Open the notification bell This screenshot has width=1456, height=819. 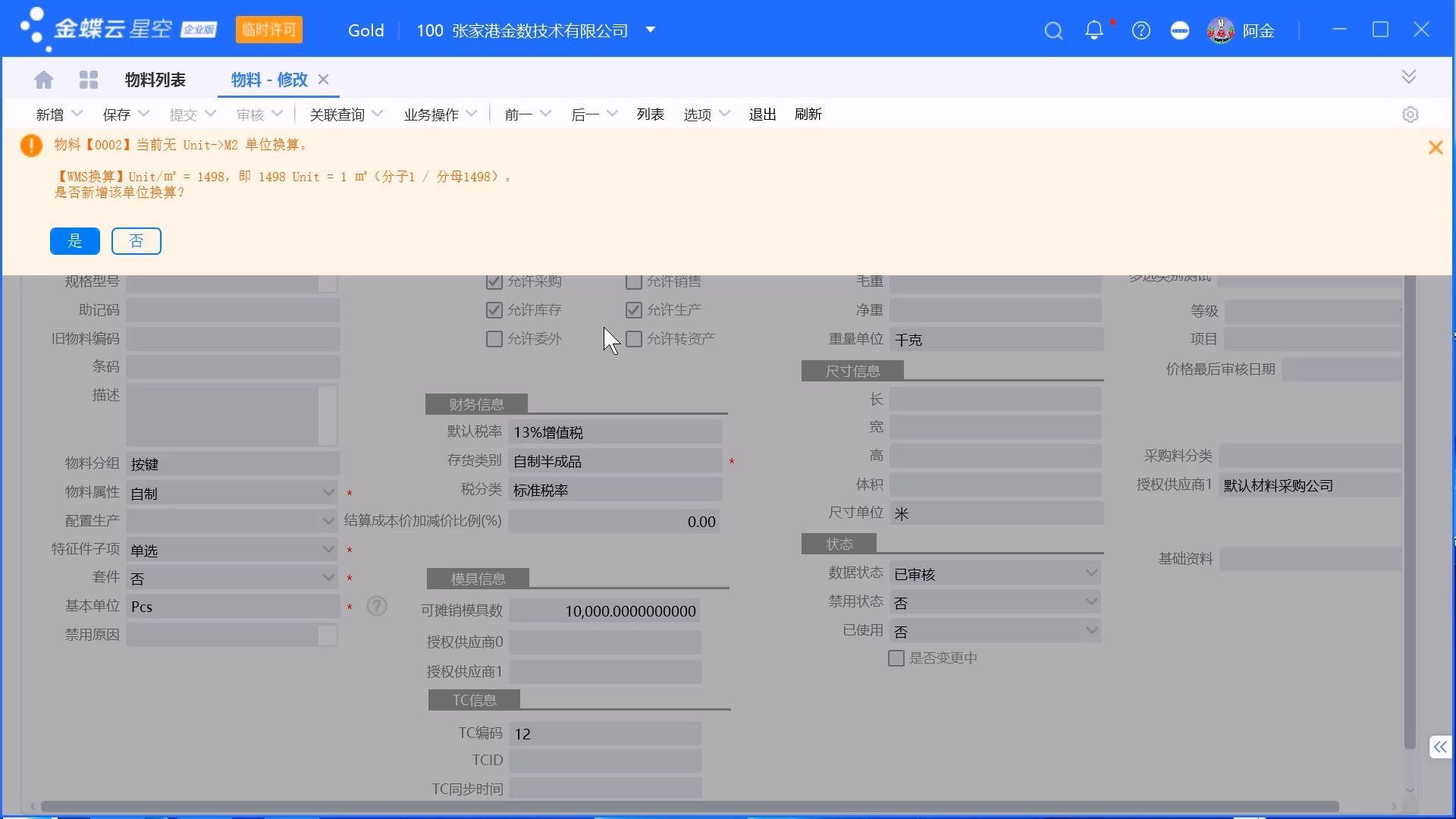point(1094,30)
